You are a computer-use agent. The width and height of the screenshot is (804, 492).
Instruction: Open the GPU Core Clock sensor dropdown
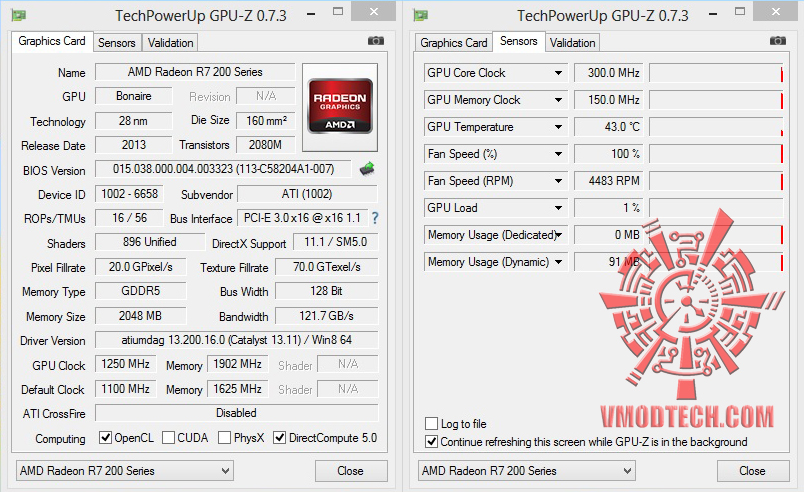click(558, 73)
